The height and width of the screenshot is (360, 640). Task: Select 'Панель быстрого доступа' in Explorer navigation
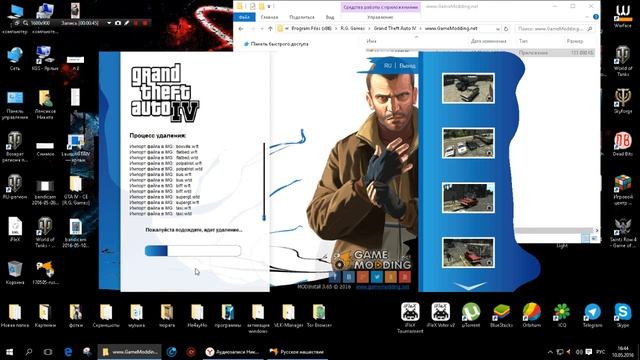point(280,44)
